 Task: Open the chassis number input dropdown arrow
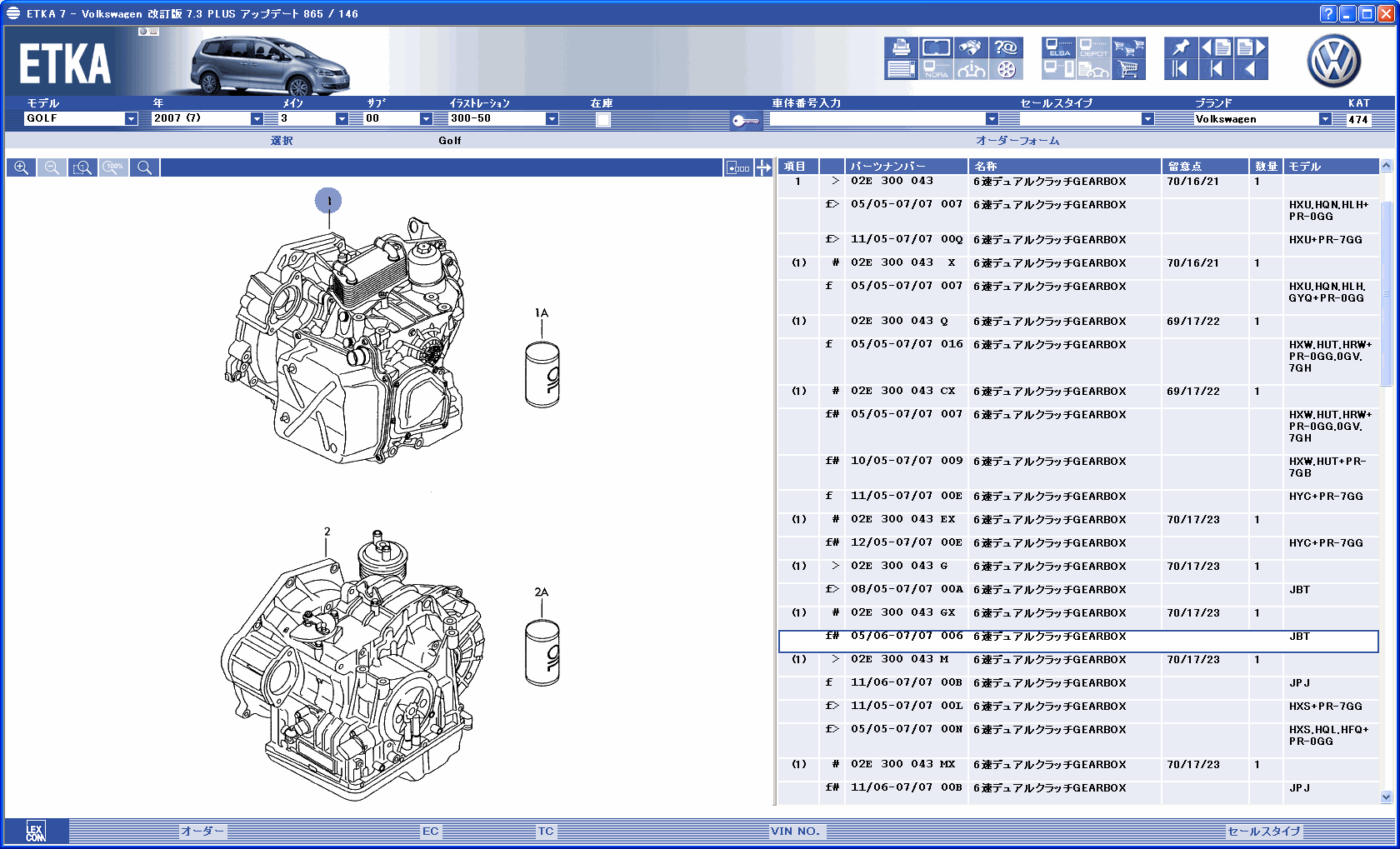(x=992, y=119)
